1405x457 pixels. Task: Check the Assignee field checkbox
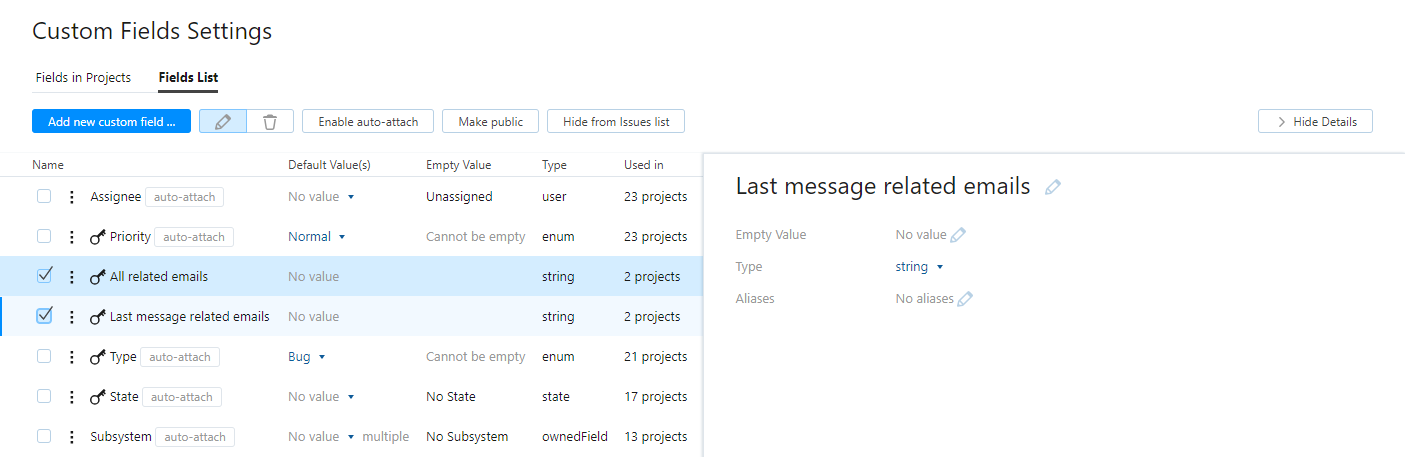[x=44, y=196]
